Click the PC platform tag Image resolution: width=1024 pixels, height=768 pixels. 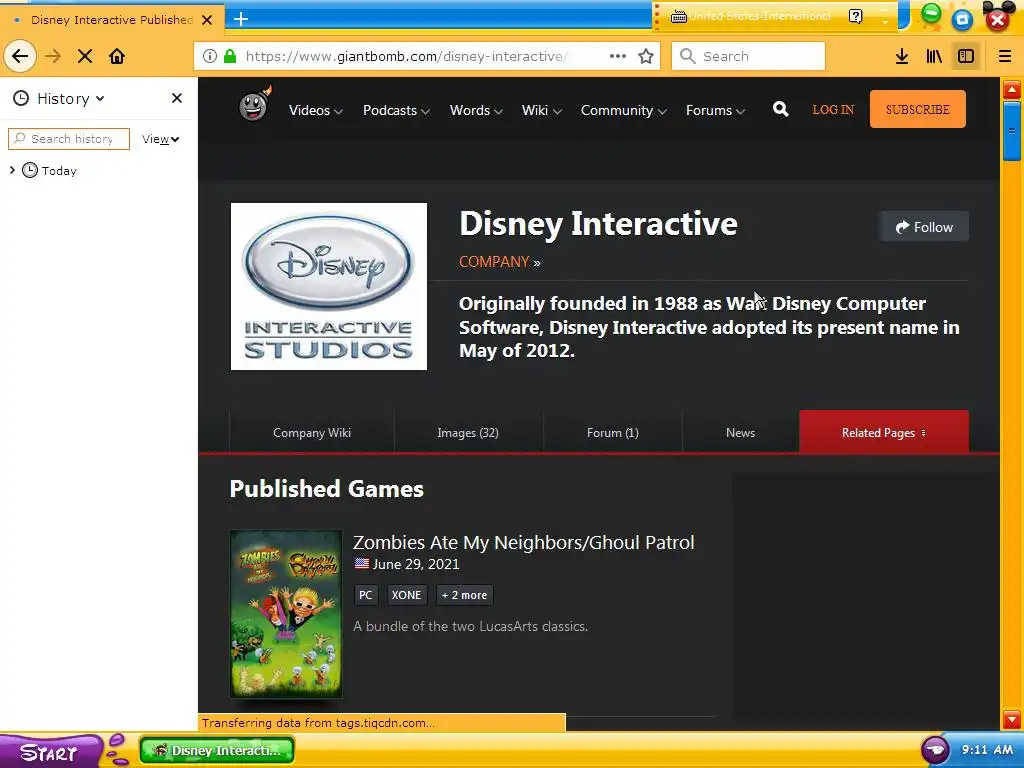pyautogui.click(x=366, y=595)
